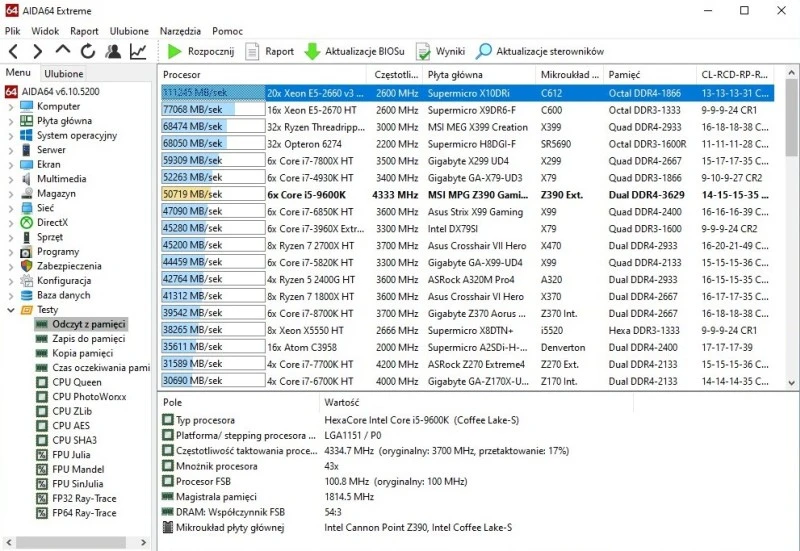The height and width of the screenshot is (551, 800).
Task: Click Aktualizacje sterowników magnifier icon
Action: (484, 51)
